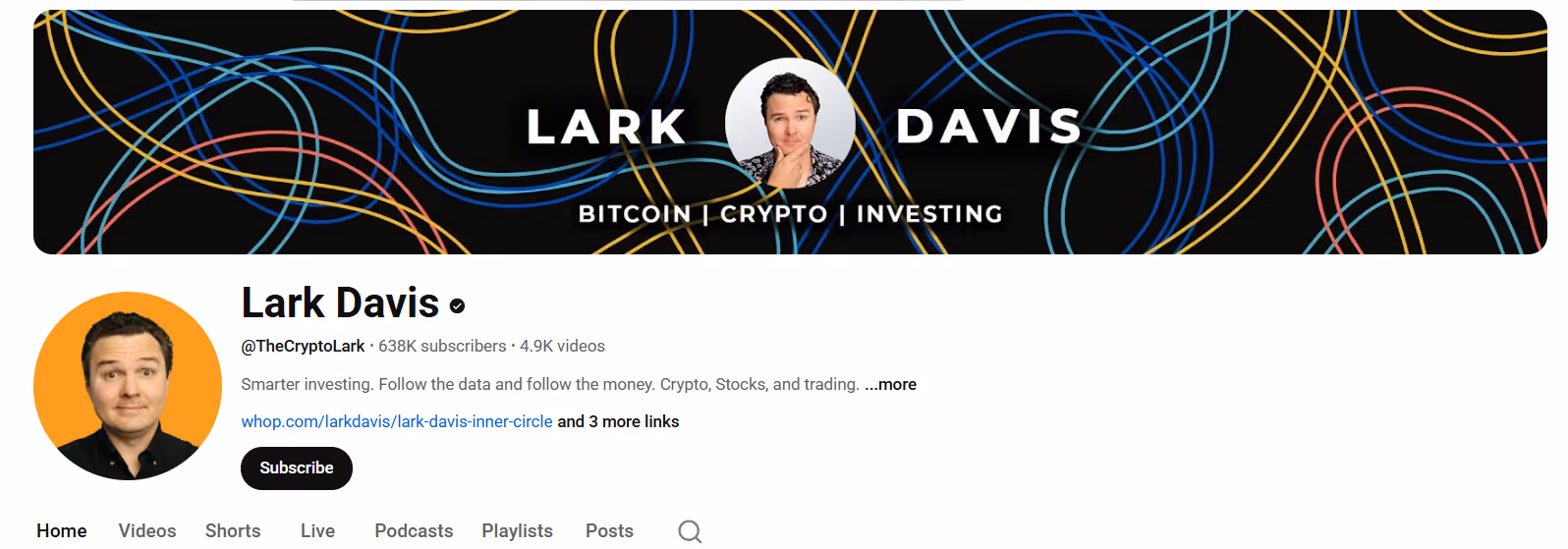The height and width of the screenshot is (549, 1568).
Task: Open the Posts tab
Action: 609,530
